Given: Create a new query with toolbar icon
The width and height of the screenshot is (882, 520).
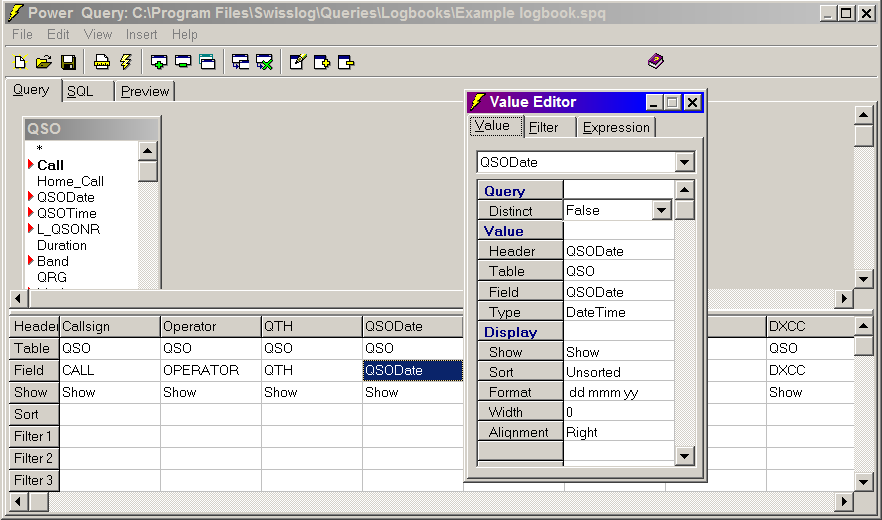Looking at the screenshot, I should [x=20, y=62].
